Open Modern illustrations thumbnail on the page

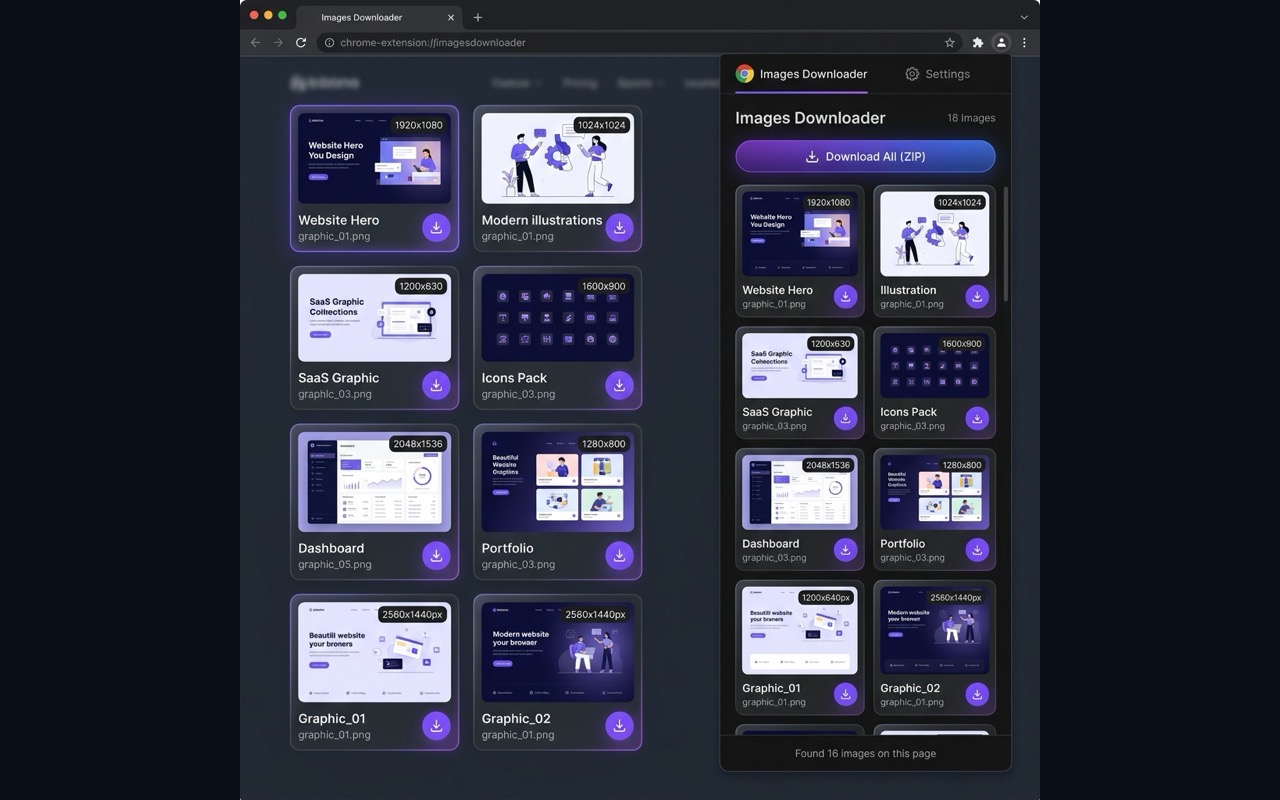[558, 158]
